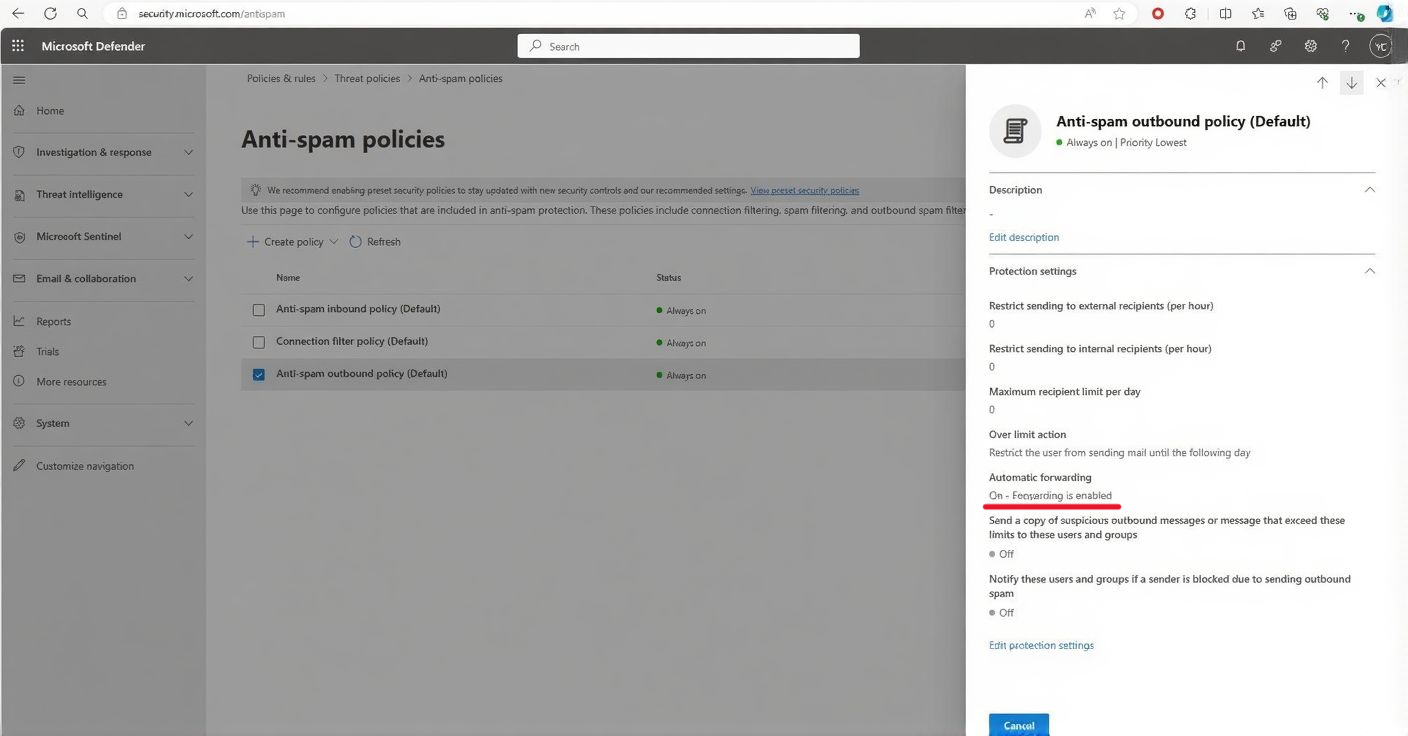Reload the page in the browser
Viewport: 1408px width, 736px height.
(50, 14)
